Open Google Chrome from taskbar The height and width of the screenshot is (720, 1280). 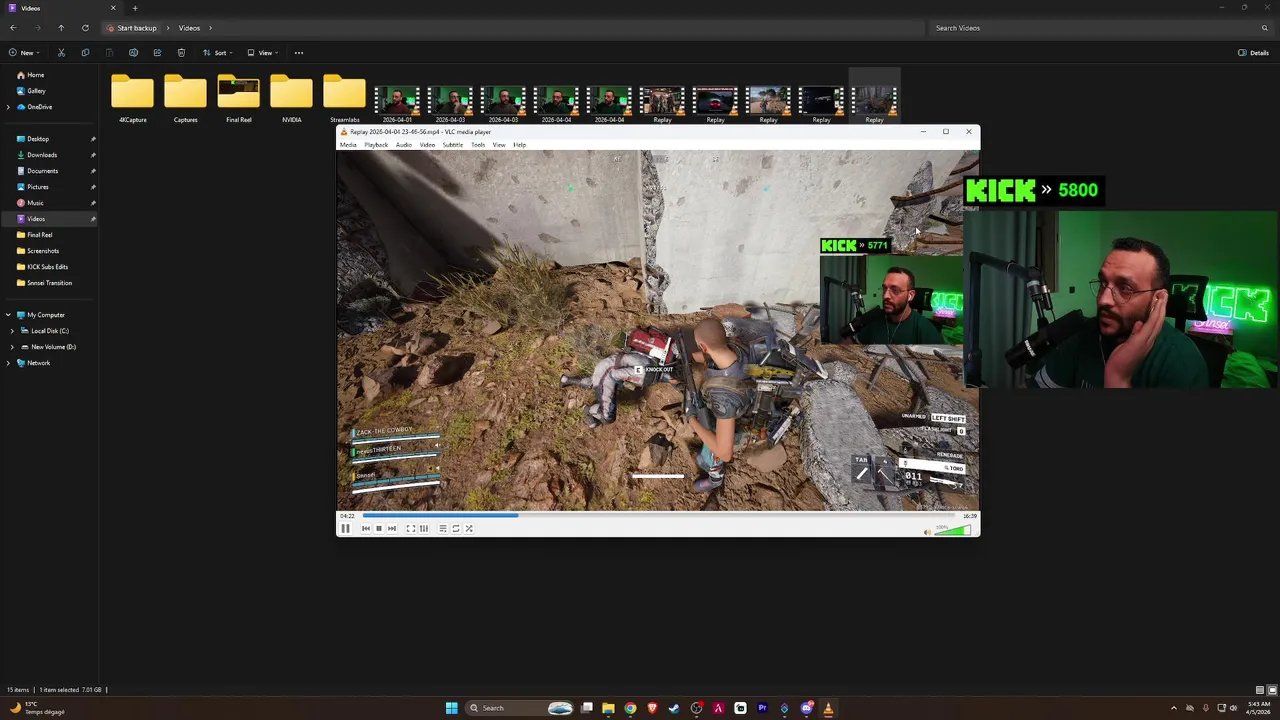[x=630, y=708]
